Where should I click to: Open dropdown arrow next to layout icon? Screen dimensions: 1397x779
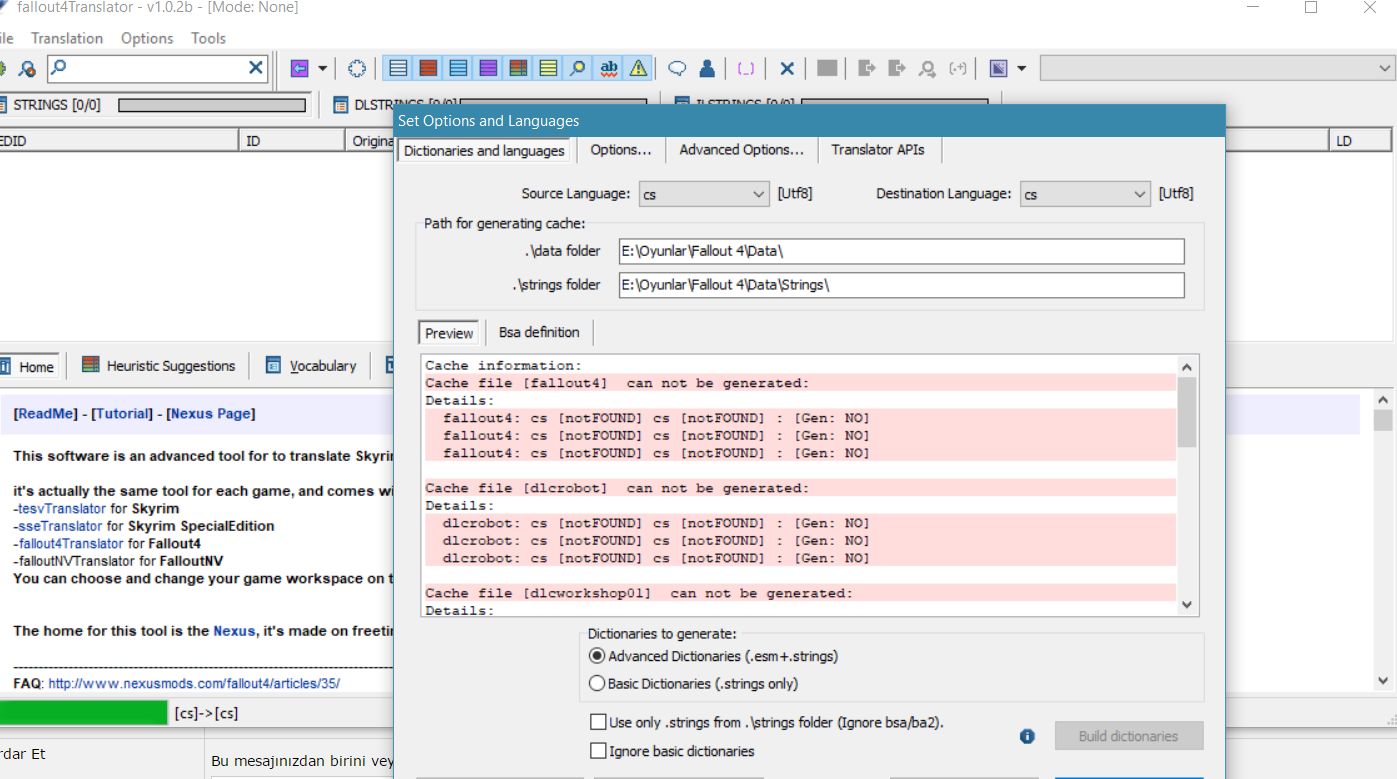pos(1021,68)
